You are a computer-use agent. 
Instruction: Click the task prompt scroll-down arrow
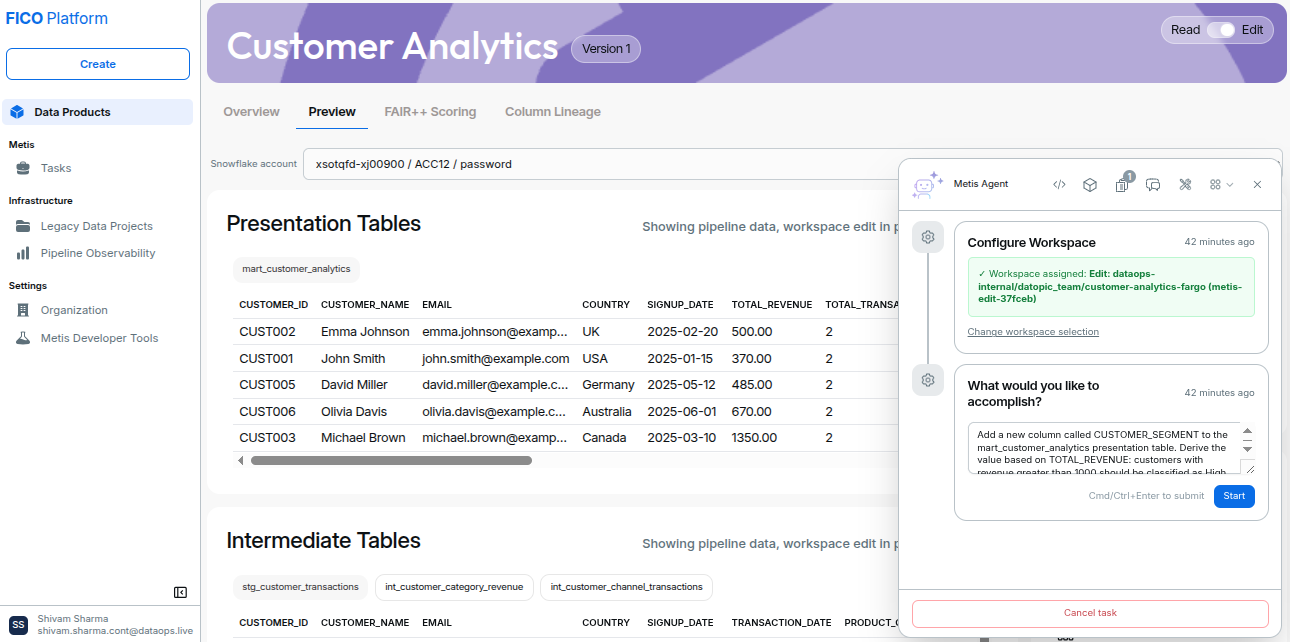(x=1247, y=450)
